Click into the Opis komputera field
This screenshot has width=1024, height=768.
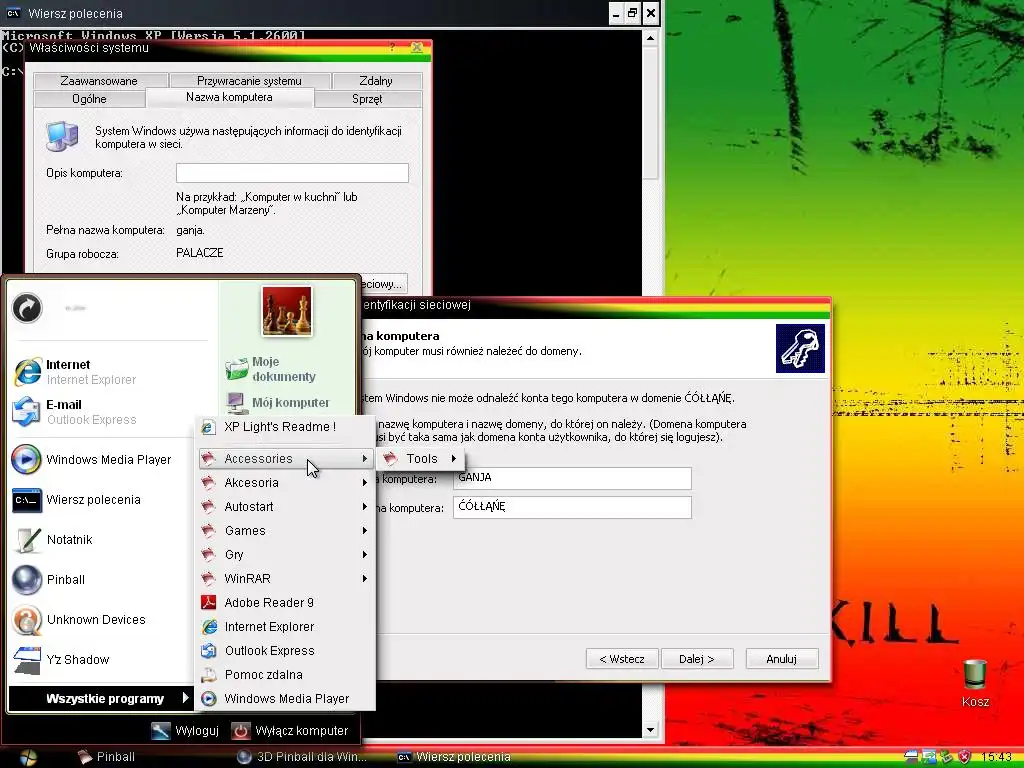pos(292,173)
